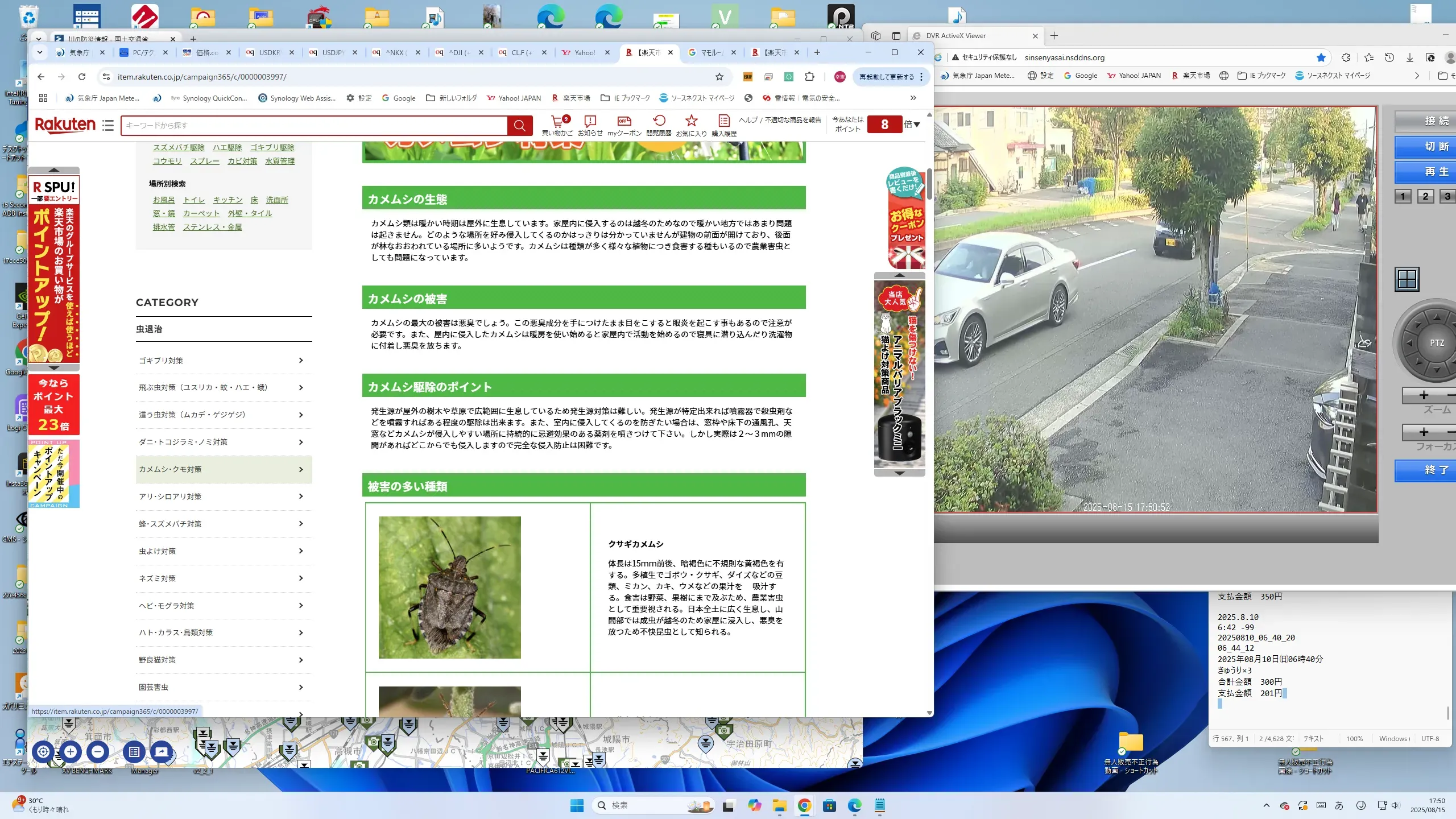1456x819 pixels.
Task: Click the DVR grid layout icon
Action: point(1407,279)
